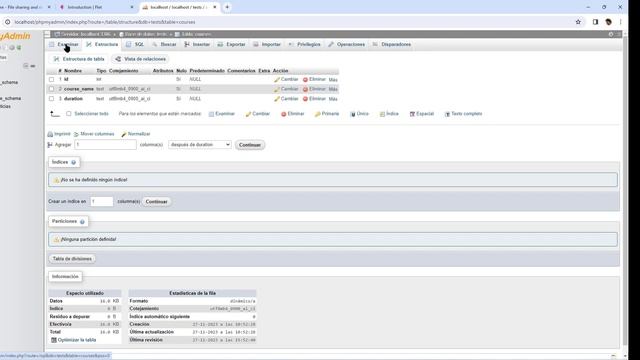
Task: Open the Exportar tab
Action: [x=231, y=44]
